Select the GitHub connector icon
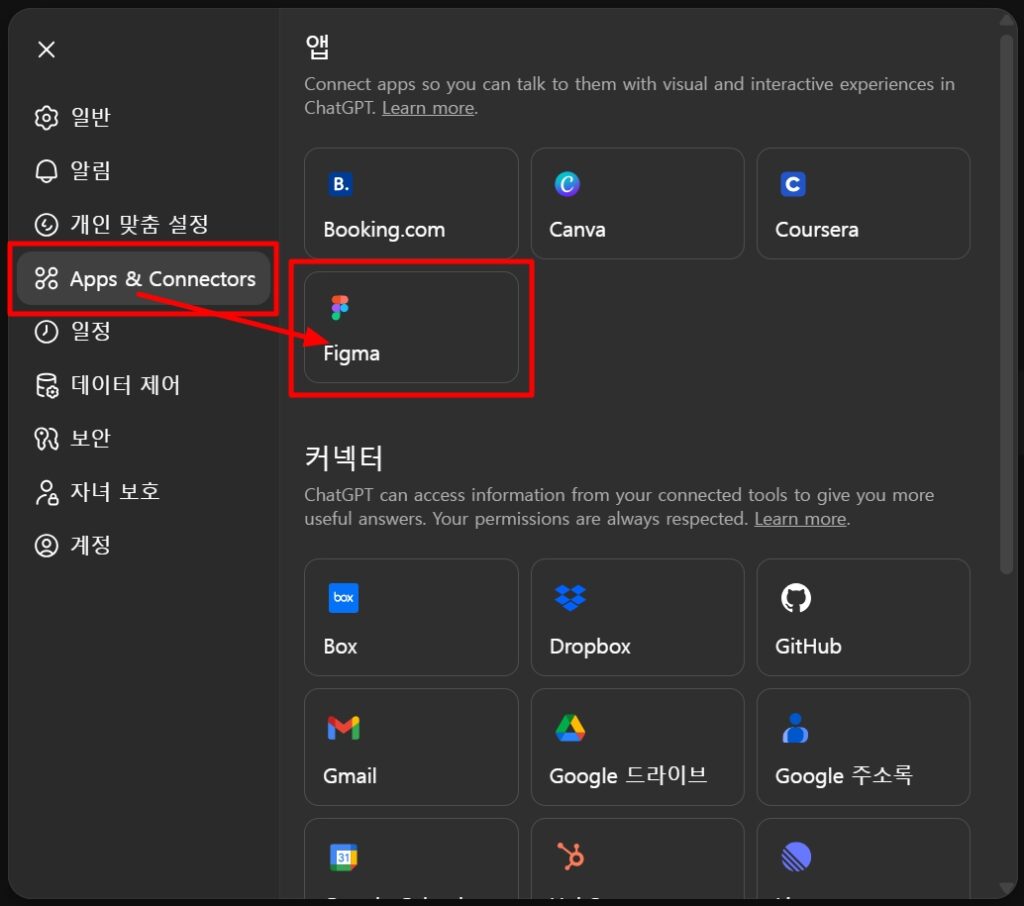The height and width of the screenshot is (906, 1024). click(x=795, y=598)
